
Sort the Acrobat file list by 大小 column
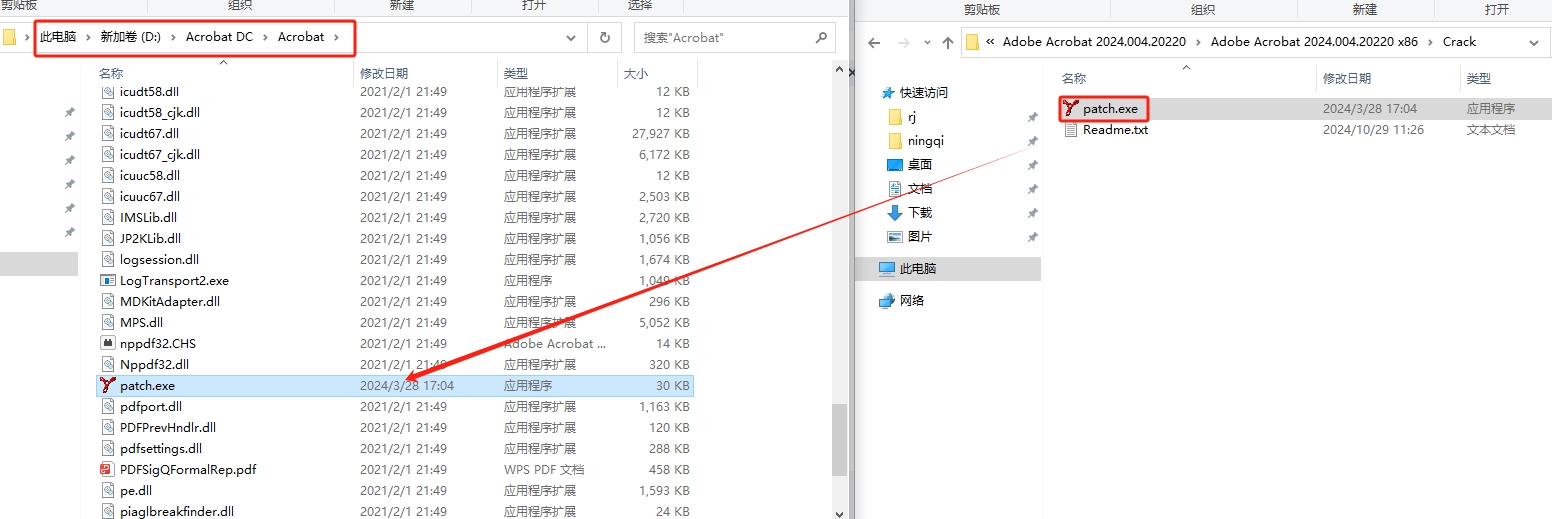[x=636, y=73]
